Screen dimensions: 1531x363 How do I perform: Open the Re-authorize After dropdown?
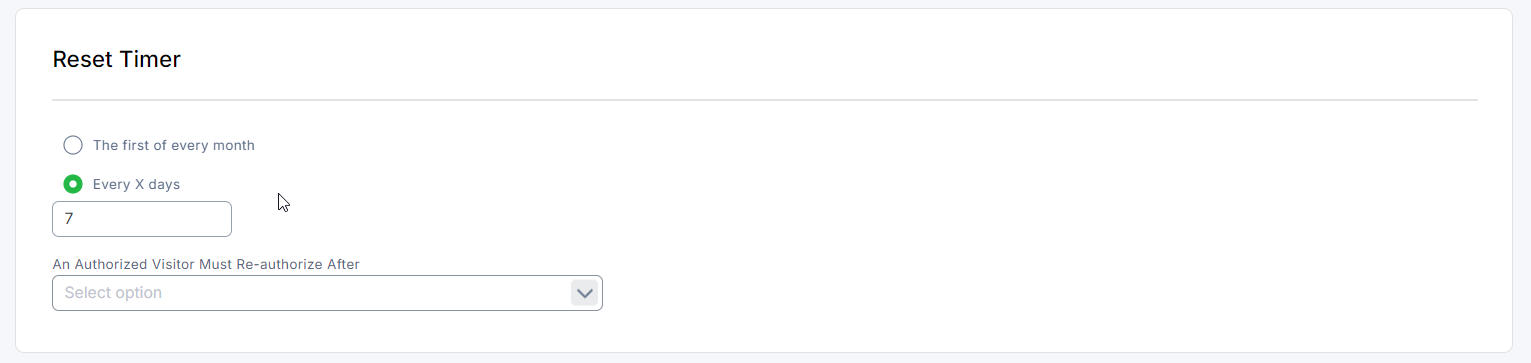(x=327, y=293)
